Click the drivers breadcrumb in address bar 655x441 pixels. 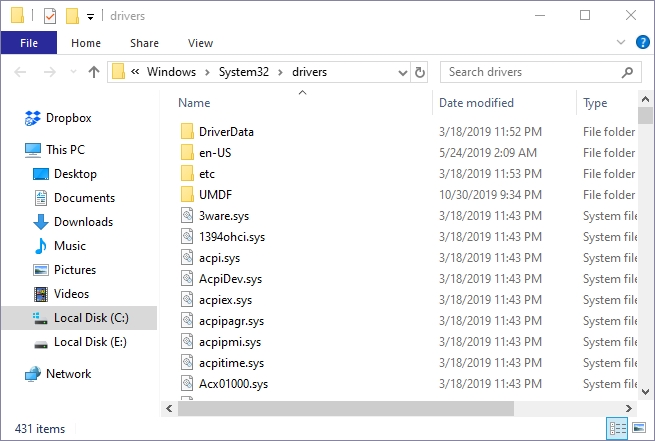pos(309,72)
